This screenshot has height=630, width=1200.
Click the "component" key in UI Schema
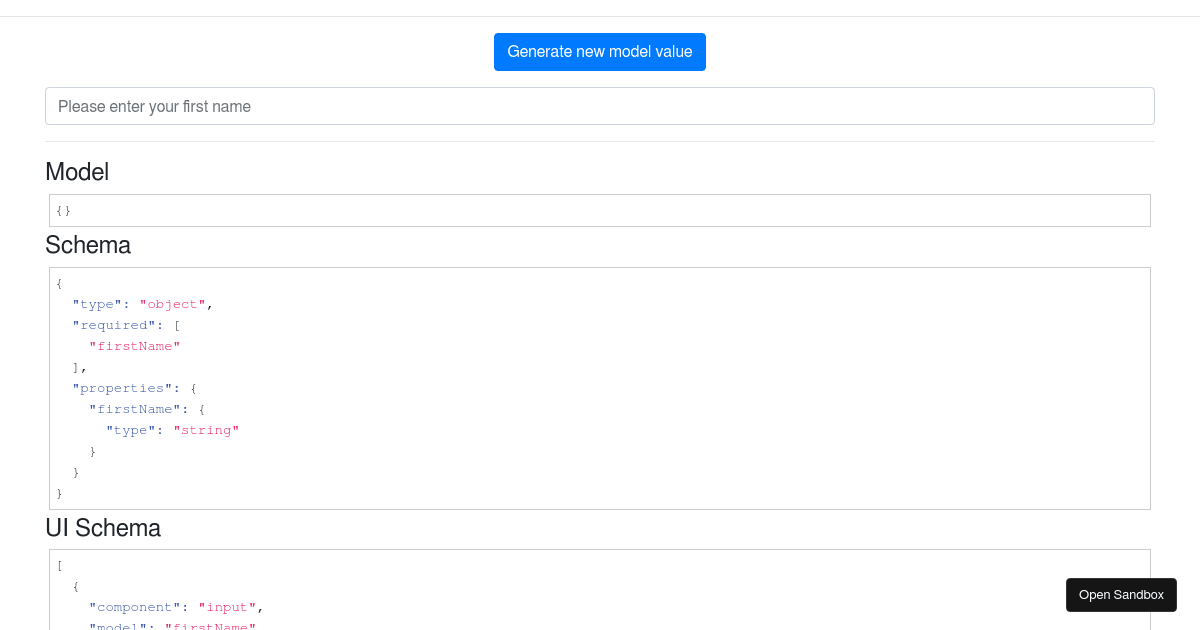click(x=135, y=607)
